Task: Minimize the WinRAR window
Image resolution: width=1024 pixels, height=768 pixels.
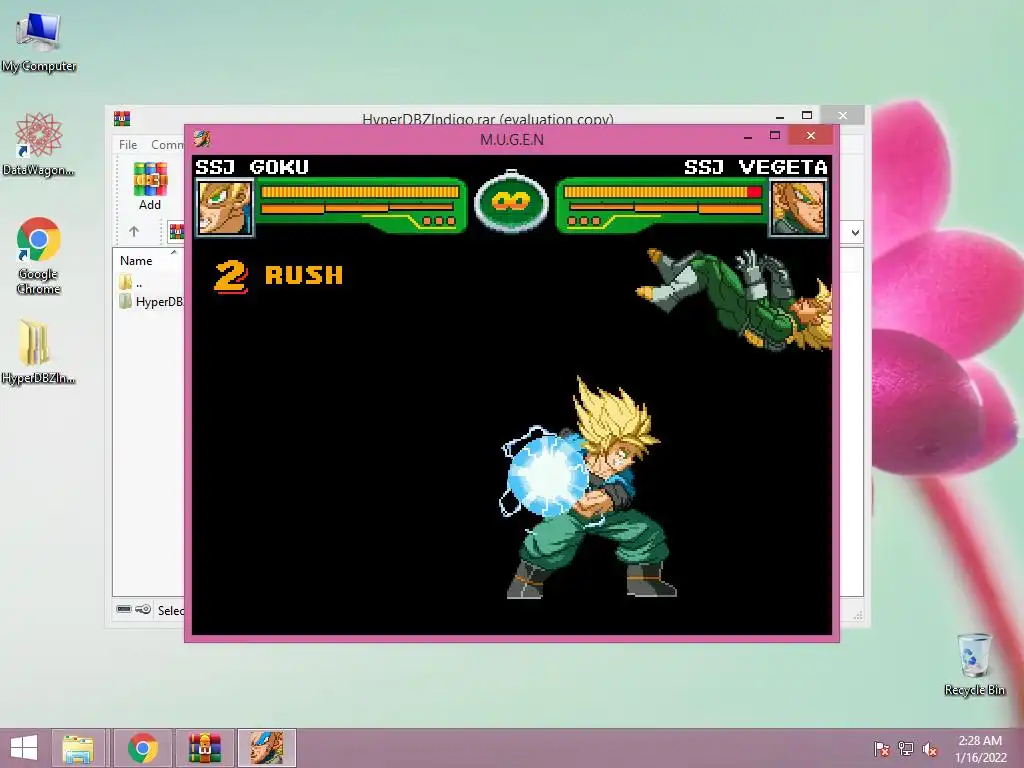Action: coord(780,116)
